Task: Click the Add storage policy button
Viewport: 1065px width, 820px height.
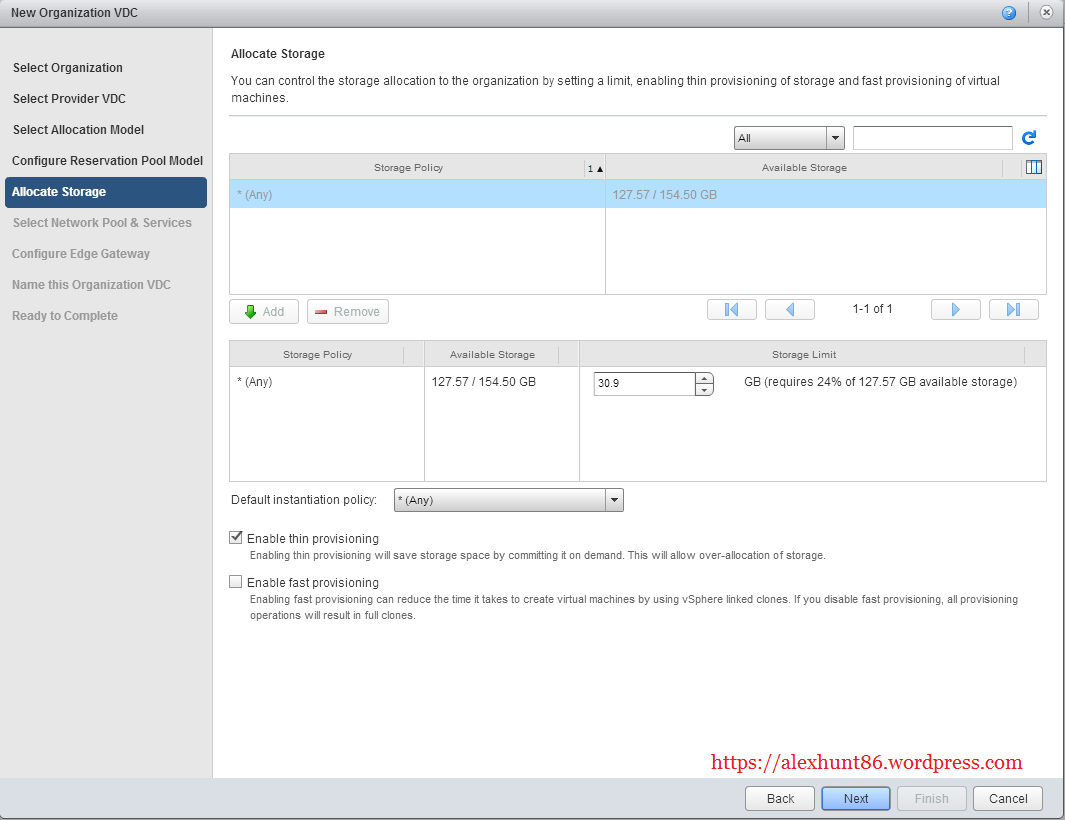Action: pos(263,312)
